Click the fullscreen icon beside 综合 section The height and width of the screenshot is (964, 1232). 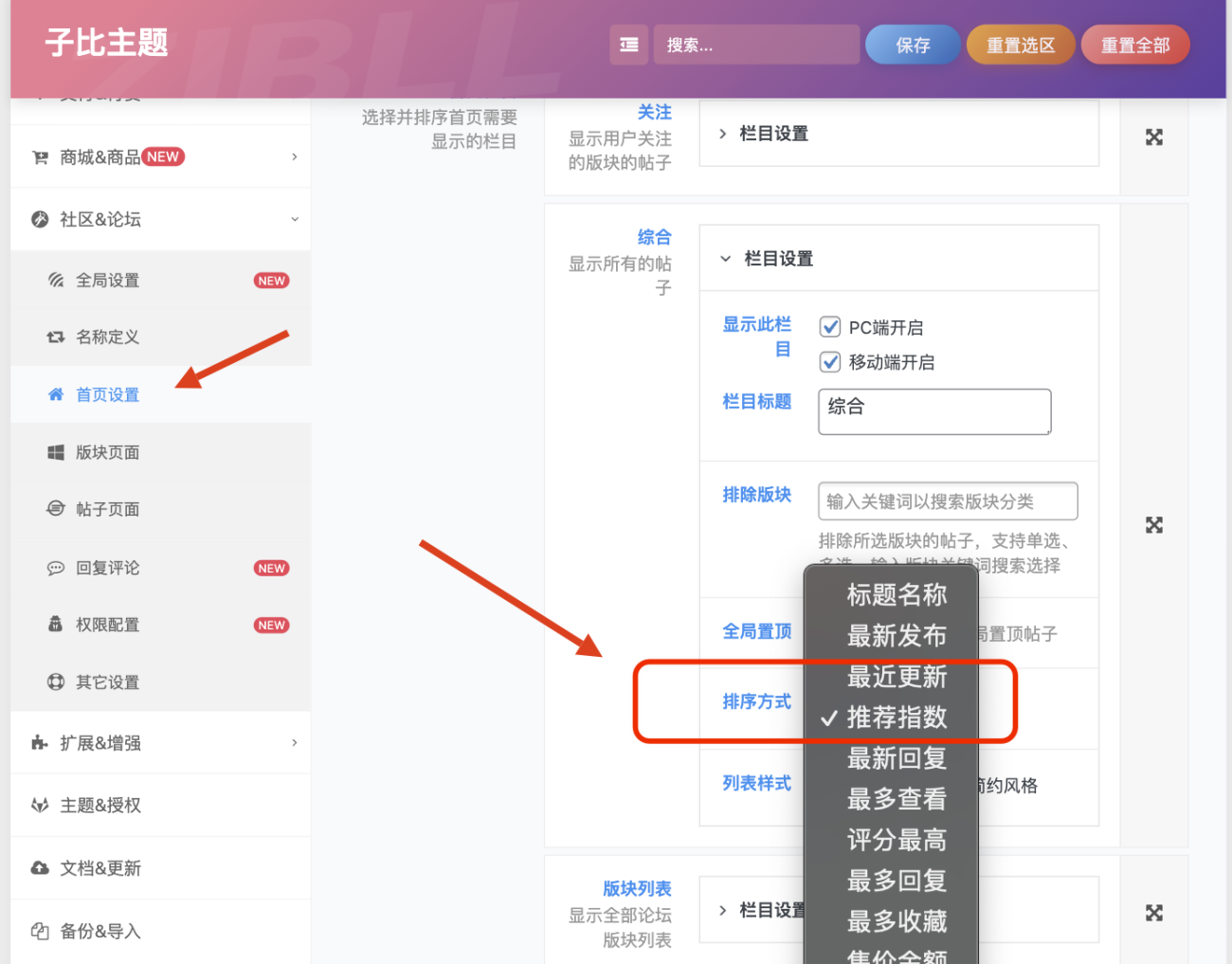(1153, 524)
